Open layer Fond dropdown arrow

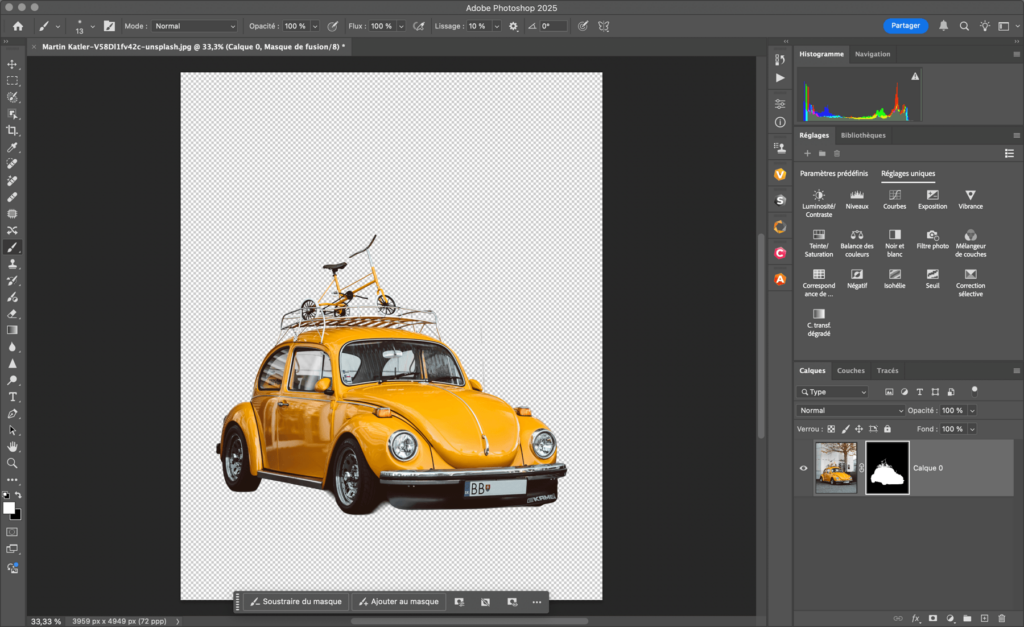972,429
